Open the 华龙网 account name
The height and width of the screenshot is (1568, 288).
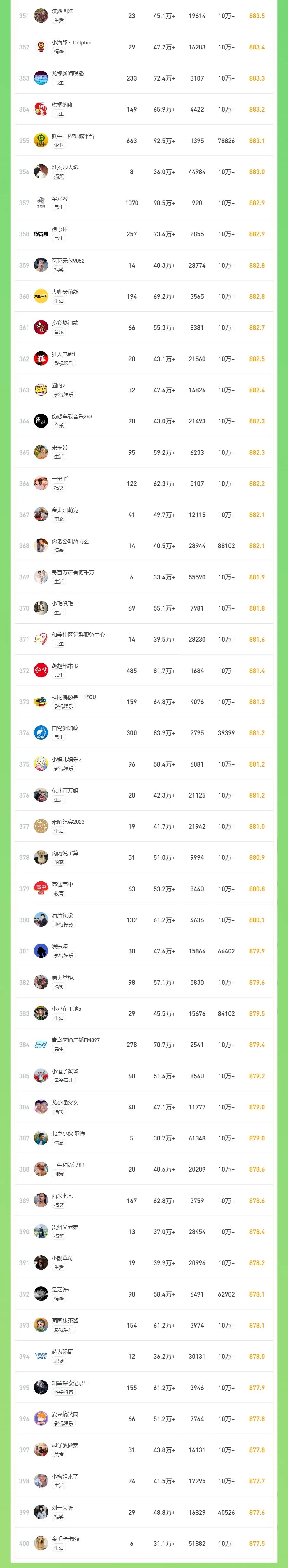coord(60,198)
